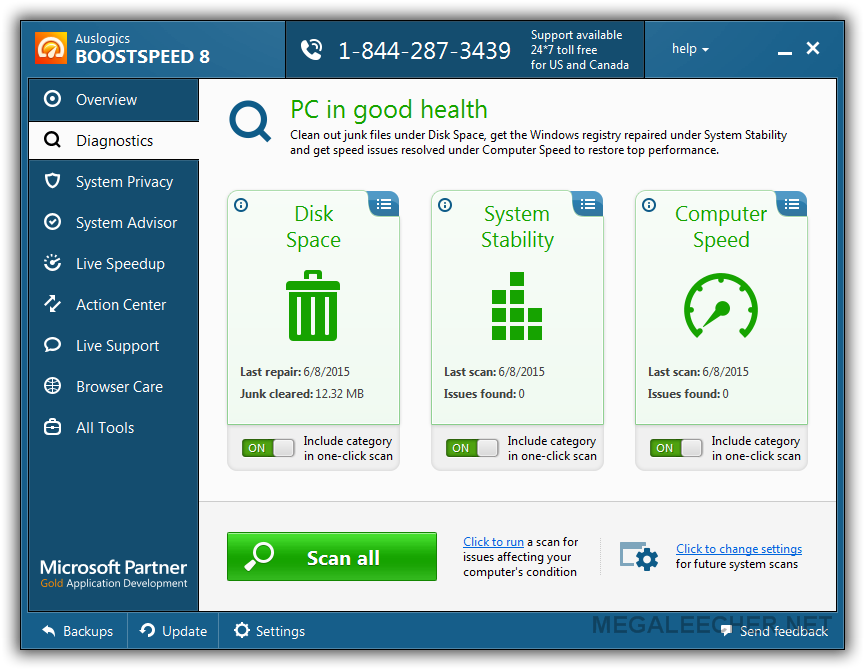Click the scan settings gear icon
This screenshot has height=670, width=865.
point(639,556)
